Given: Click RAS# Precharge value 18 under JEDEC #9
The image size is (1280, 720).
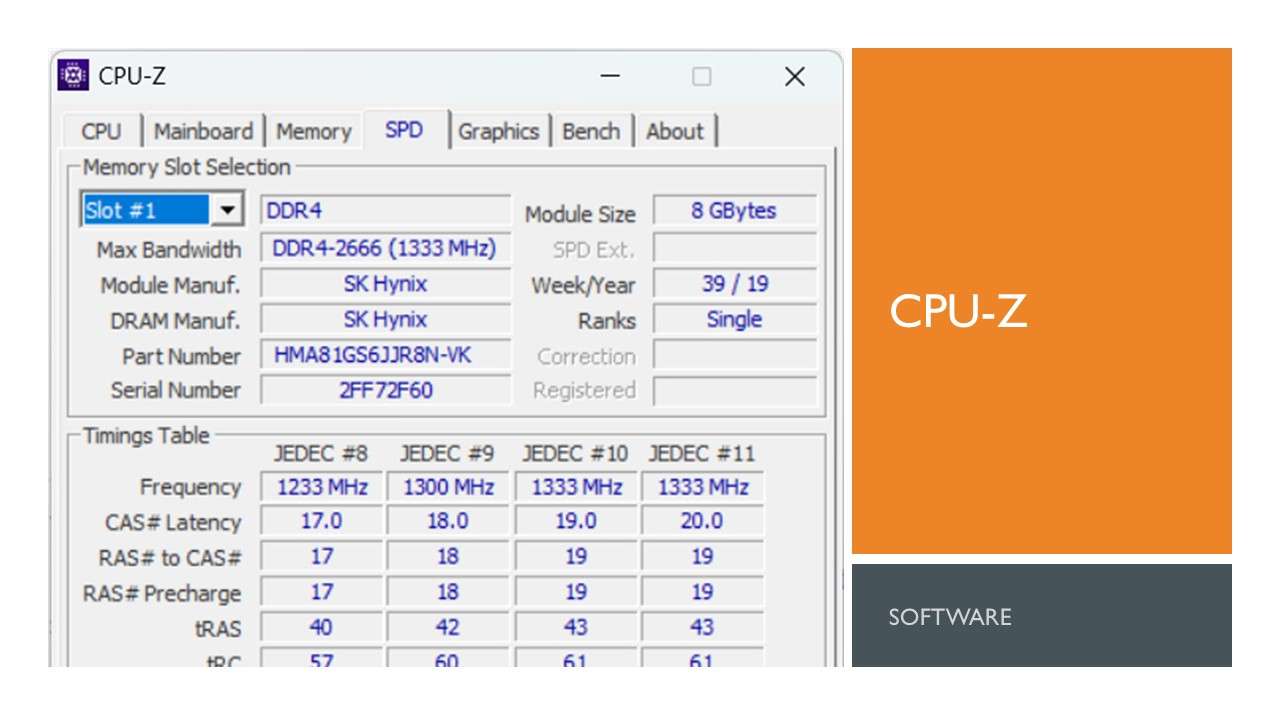Looking at the screenshot, I should pos(448,592).
